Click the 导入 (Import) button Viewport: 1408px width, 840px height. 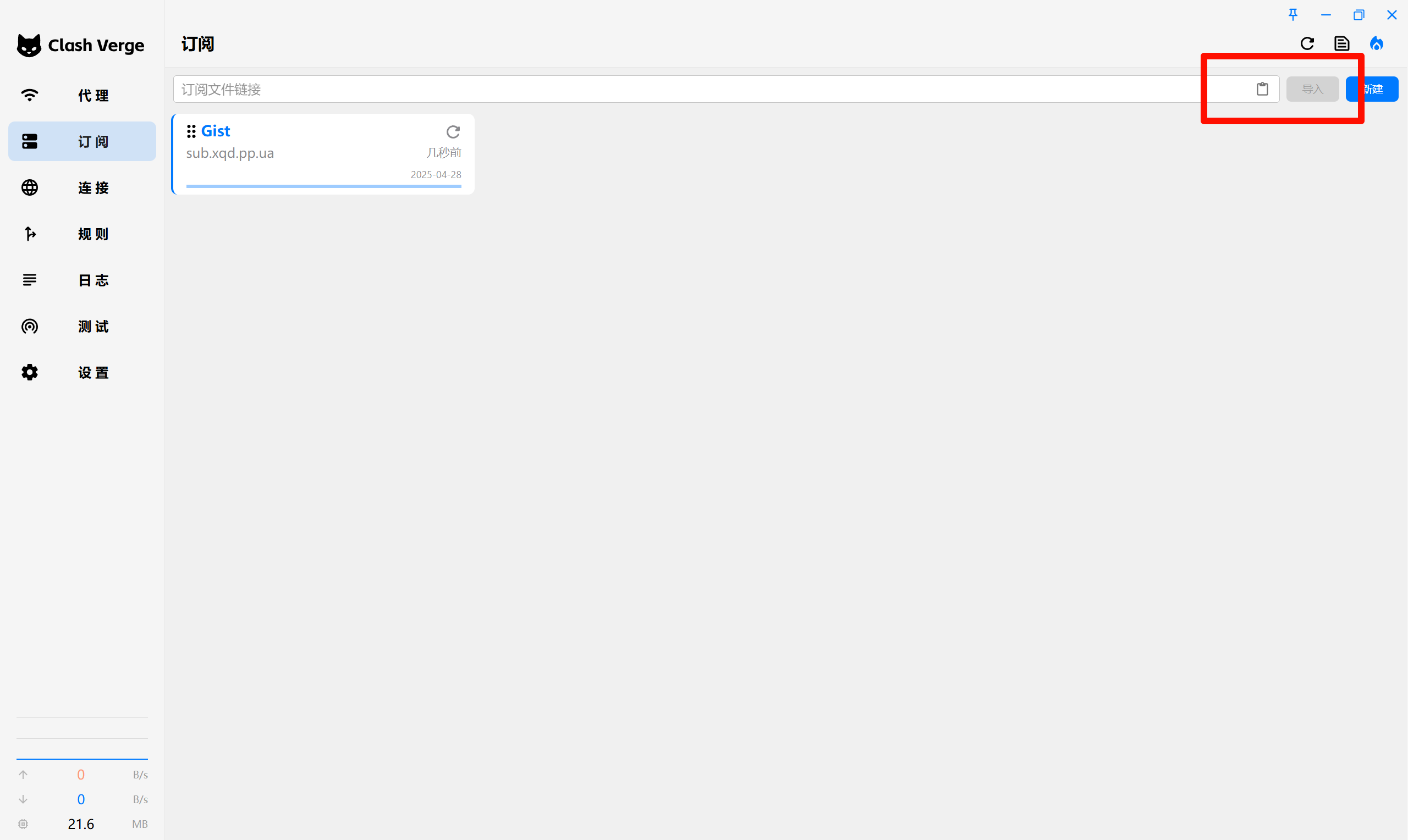1312,89
